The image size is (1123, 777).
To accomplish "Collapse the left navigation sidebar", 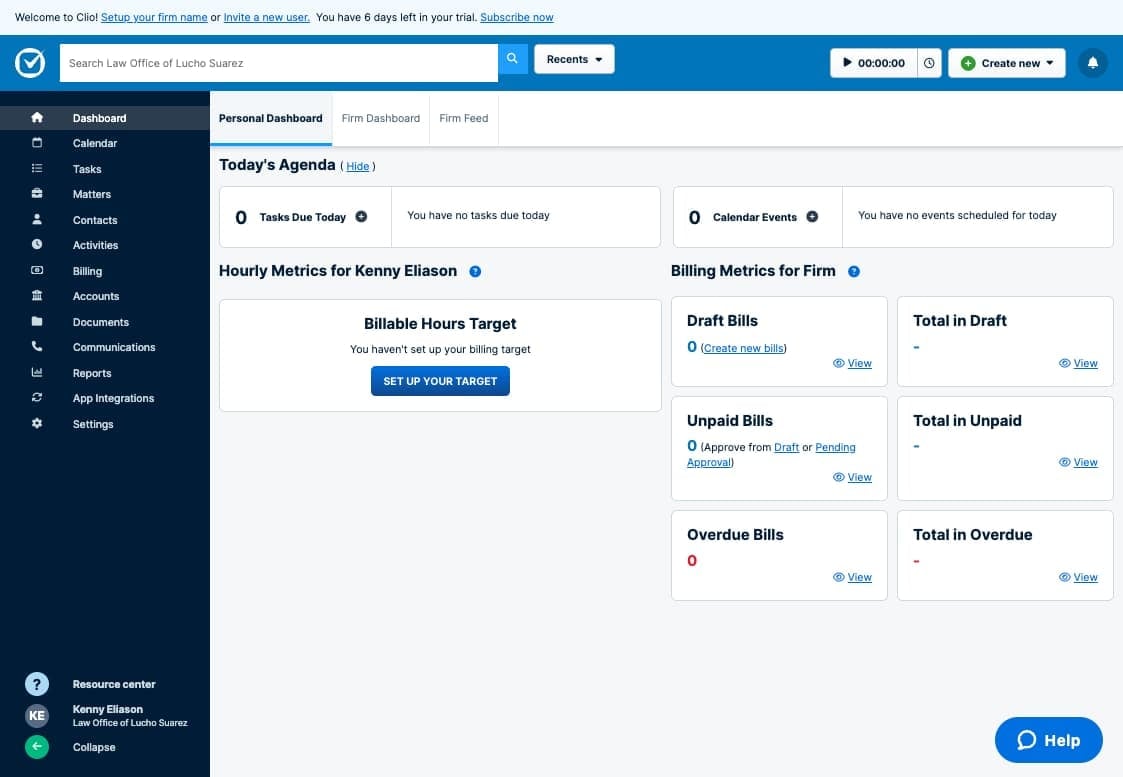I will [37, 747].
